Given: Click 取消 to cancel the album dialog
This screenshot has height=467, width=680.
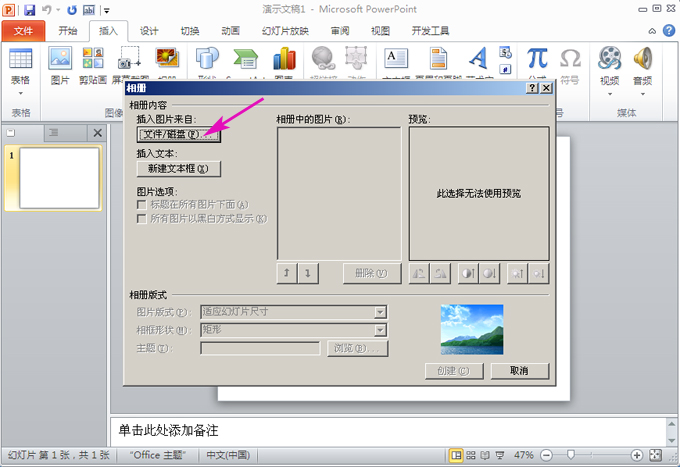Looking at the screenshot, I should (518, 371).
